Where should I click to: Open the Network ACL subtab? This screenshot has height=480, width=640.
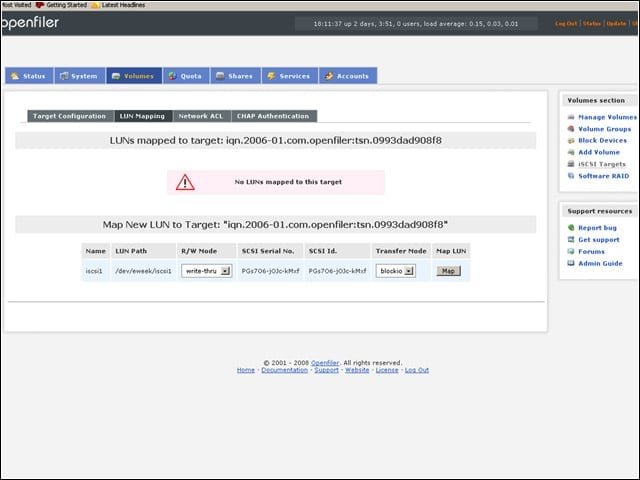click(x=201, y=116)
